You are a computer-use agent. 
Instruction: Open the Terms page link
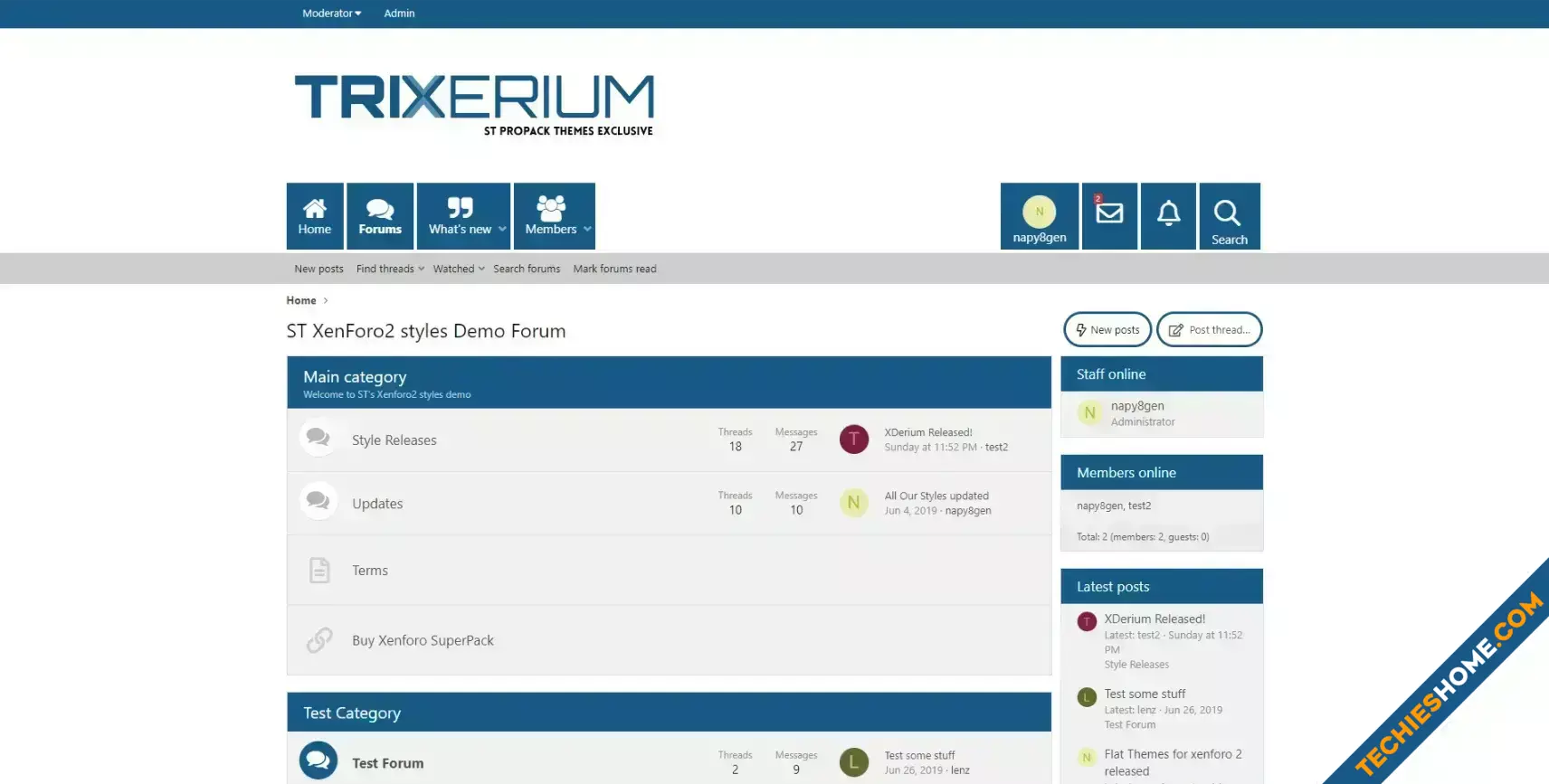tap(370, 571)
